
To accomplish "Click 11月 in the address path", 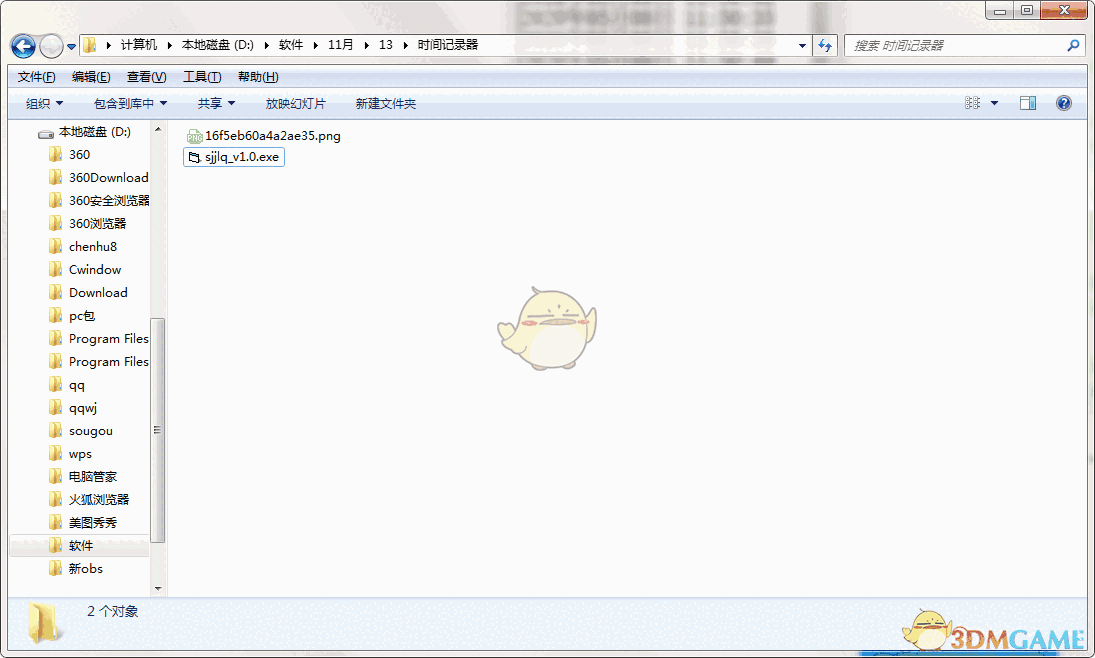I will pyautogui.click(x=340, y=45).
